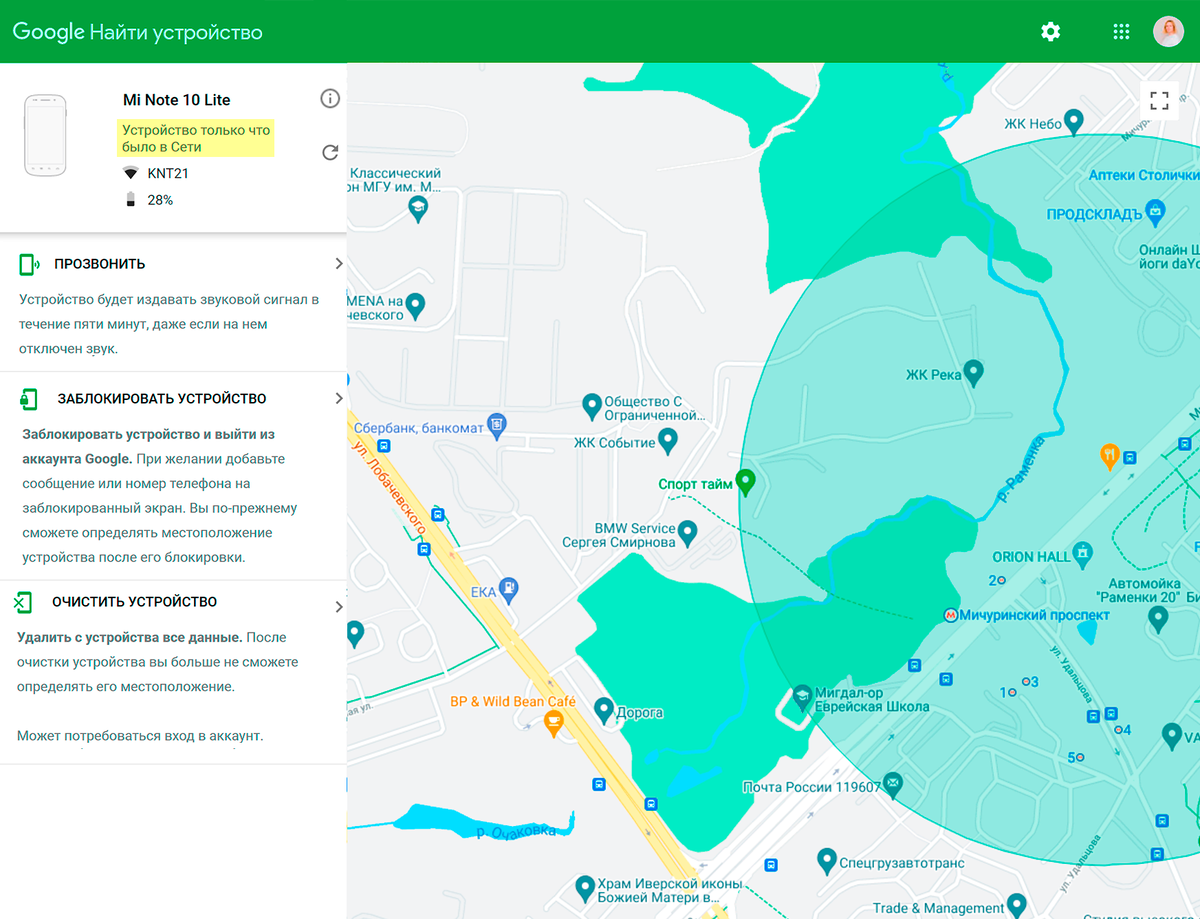Click the Автомойка Раменки 20 pin
This screenshot has height=919, width=1200.
point(1159,620)
